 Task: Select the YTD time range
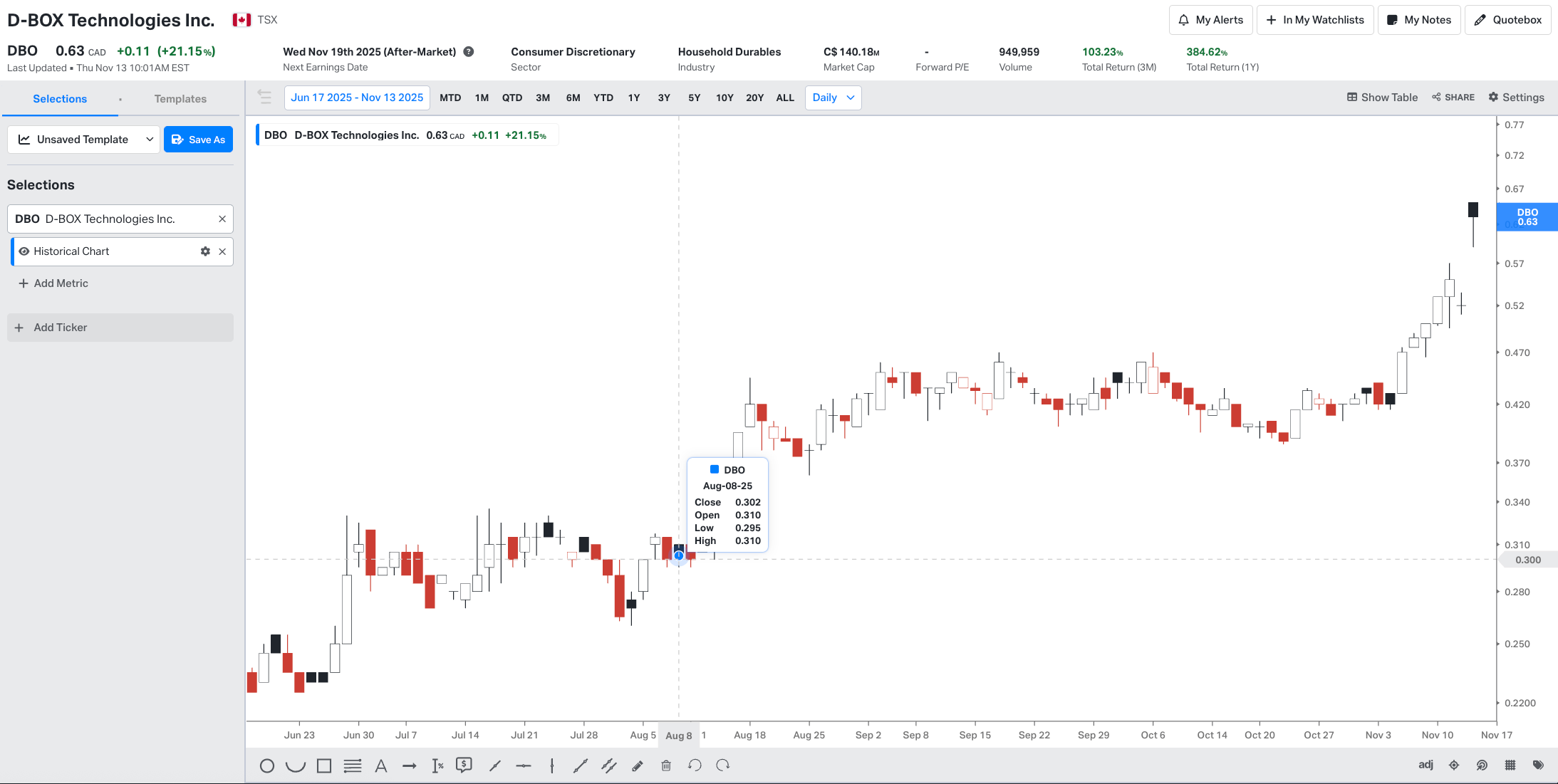(603, 98)
